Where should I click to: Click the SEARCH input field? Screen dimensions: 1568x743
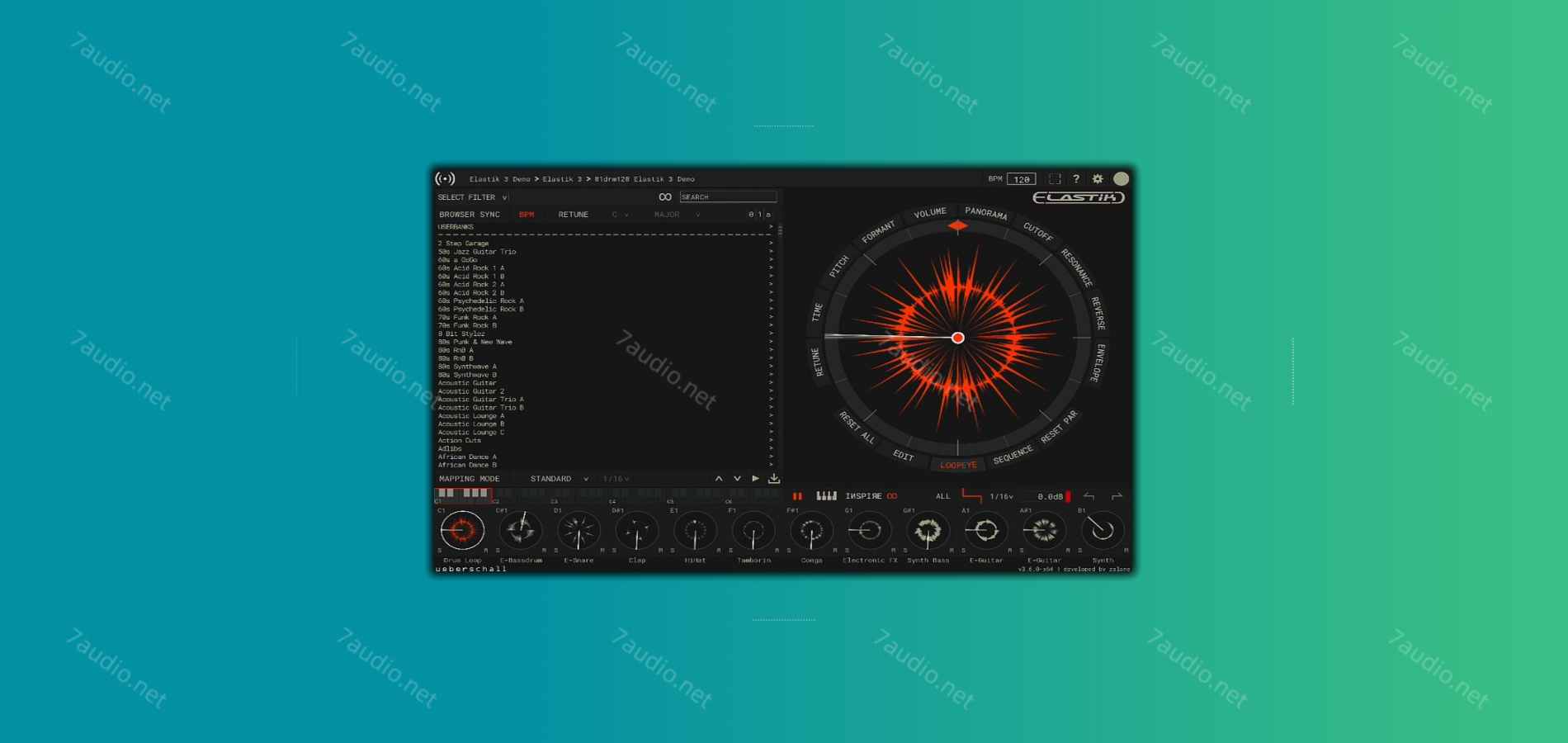(x=728, y=197)
